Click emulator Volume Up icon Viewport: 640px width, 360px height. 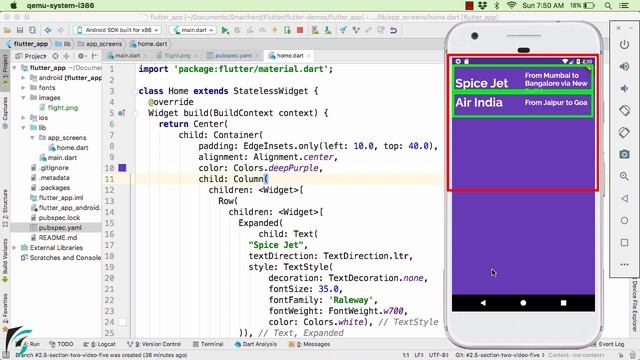coord(624,67)
